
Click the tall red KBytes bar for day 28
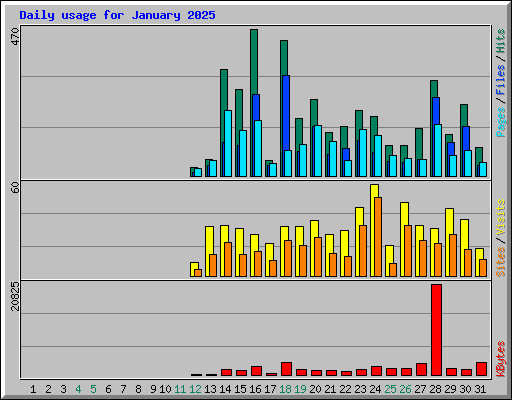click(436, 330)
